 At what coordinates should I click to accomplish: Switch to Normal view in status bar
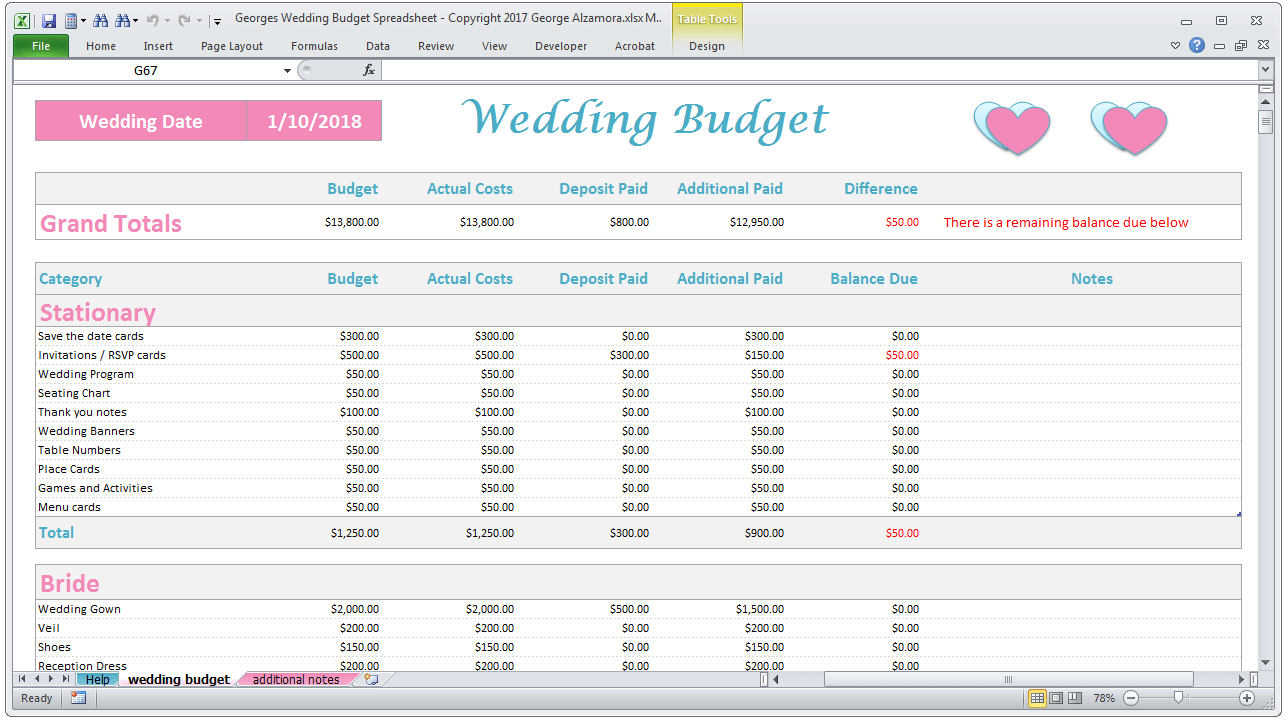1037,698
